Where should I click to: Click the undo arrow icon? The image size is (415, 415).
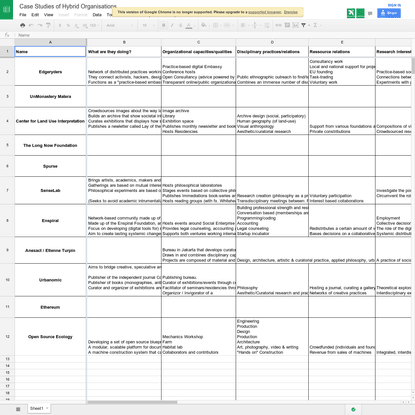pos(31,25)
